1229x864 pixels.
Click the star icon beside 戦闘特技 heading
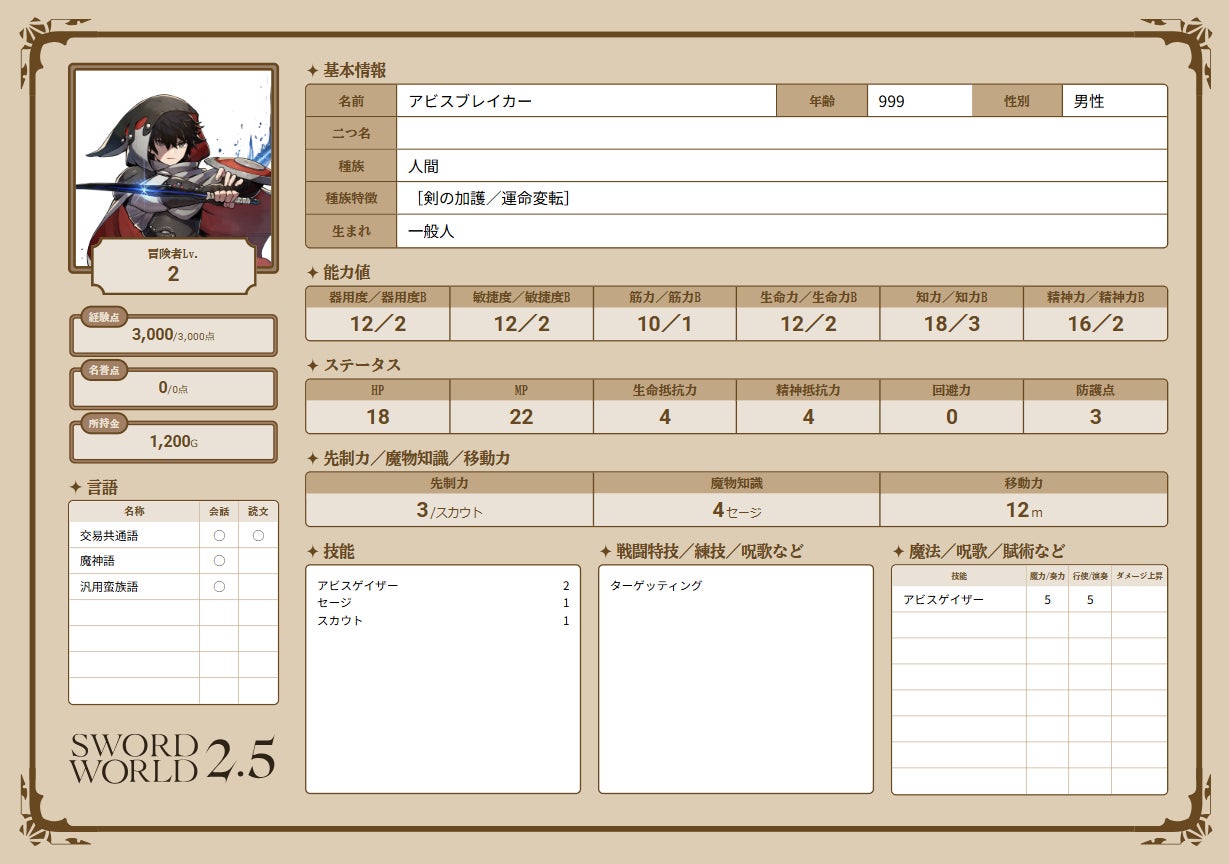(x=606, y=552)
